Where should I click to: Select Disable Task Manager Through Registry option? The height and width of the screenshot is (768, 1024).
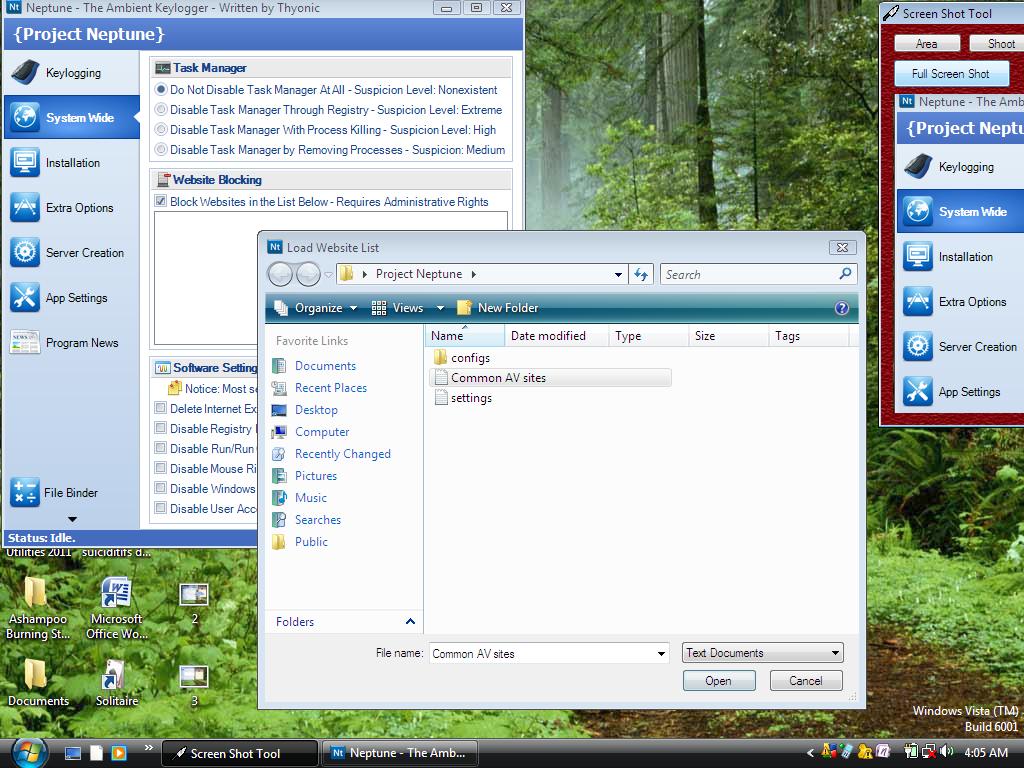(x=161, y=110)
